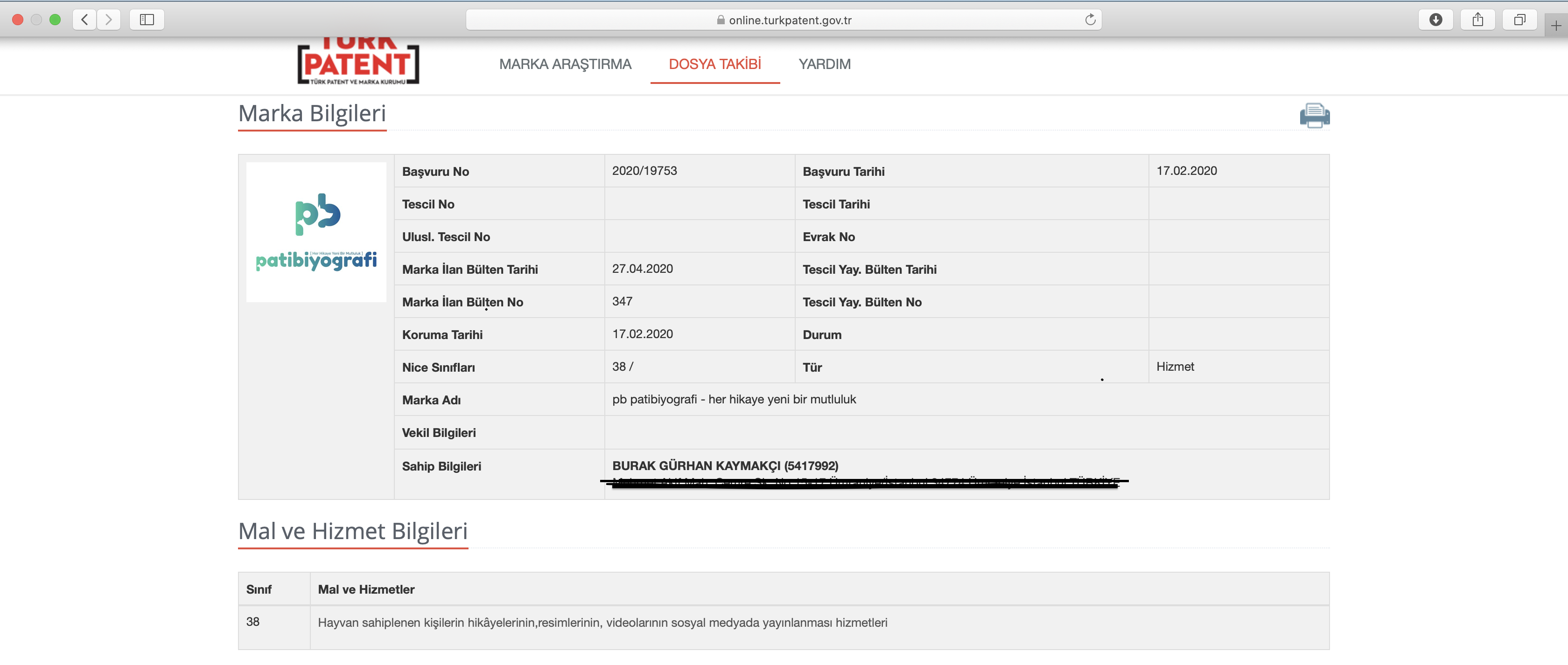This screenshot has width=1568, height=665.
Task: Select the Marka Adı label
Action: click(431, 400)
